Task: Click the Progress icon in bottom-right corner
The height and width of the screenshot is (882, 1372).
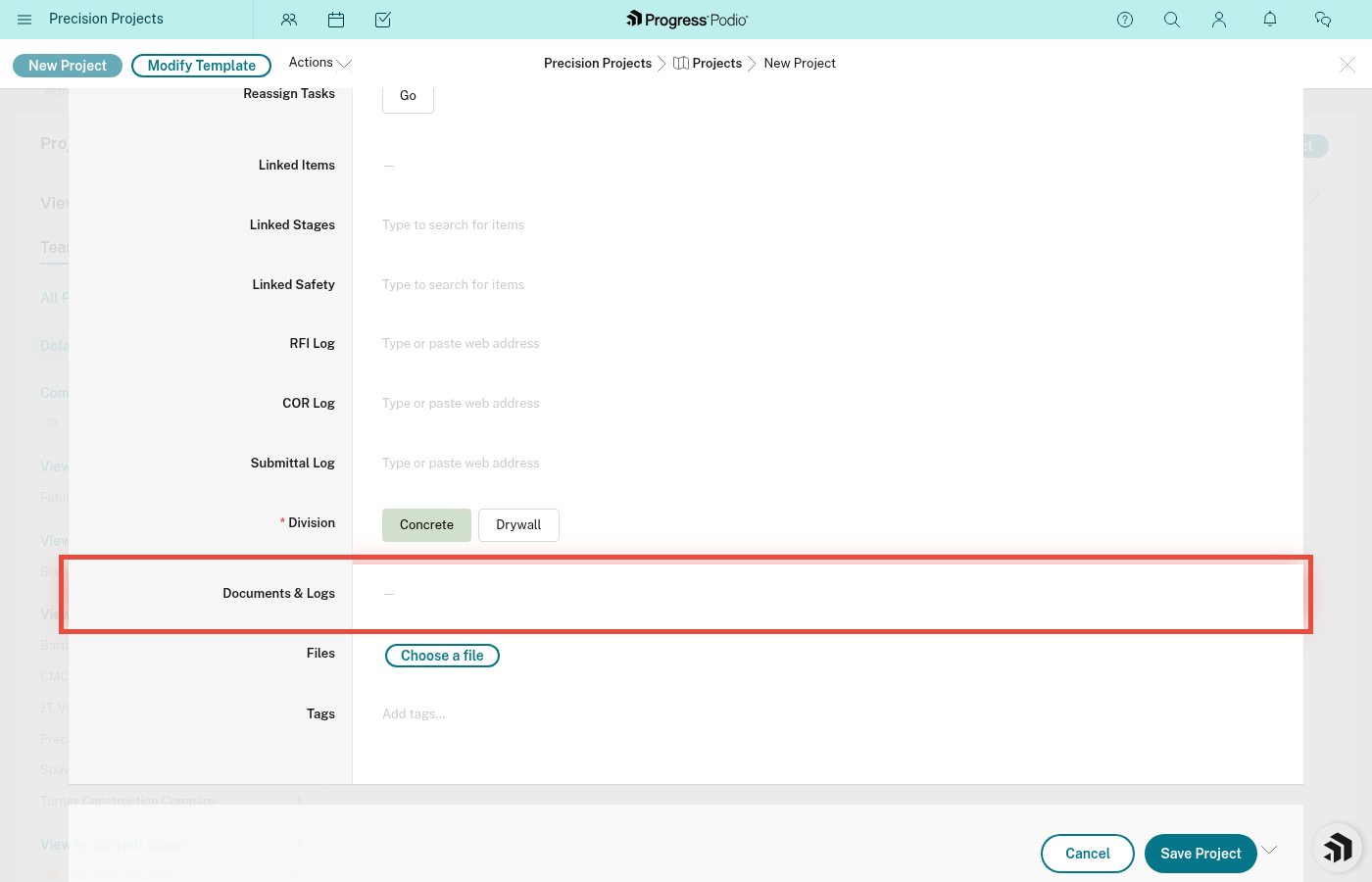Action: 1338,847
